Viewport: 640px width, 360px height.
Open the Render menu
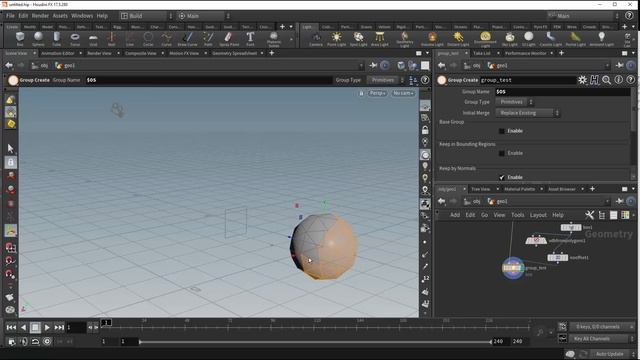(40, 16)
